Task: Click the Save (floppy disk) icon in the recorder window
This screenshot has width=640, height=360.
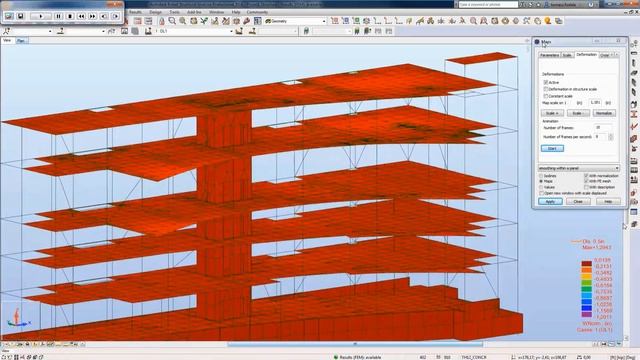Action: [x=20, y=16]
